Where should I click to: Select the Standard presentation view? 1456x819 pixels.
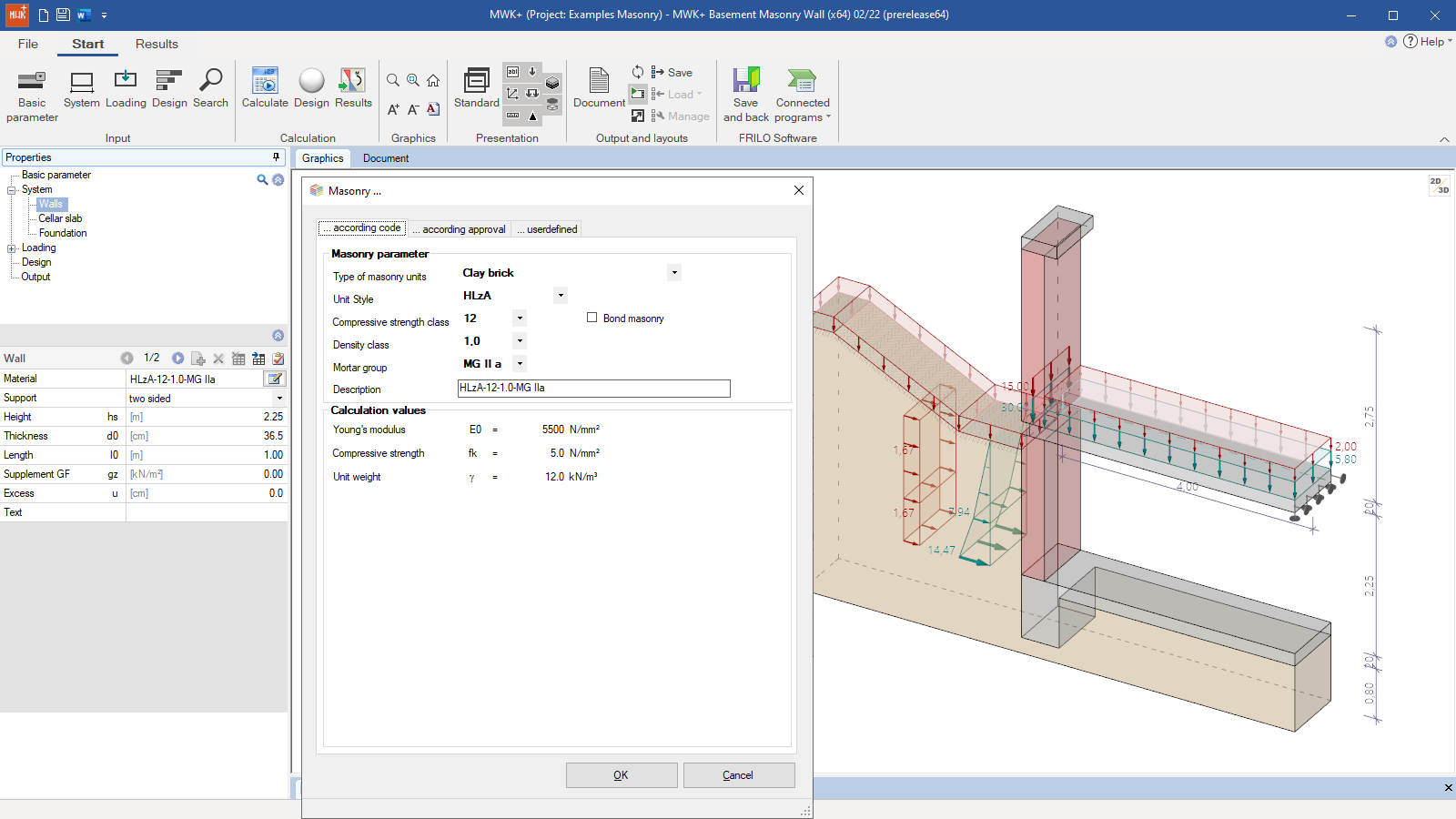tap(477, 89)
